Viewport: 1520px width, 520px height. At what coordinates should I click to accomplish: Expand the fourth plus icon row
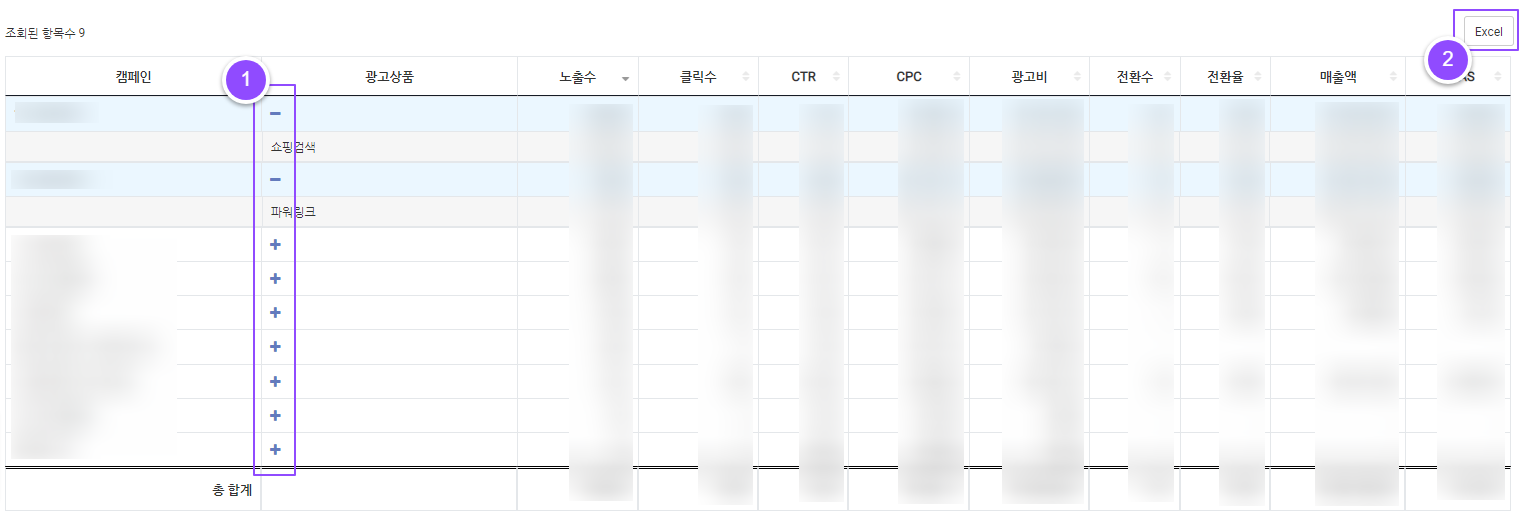pyautogui.click(x=275, y=347)
